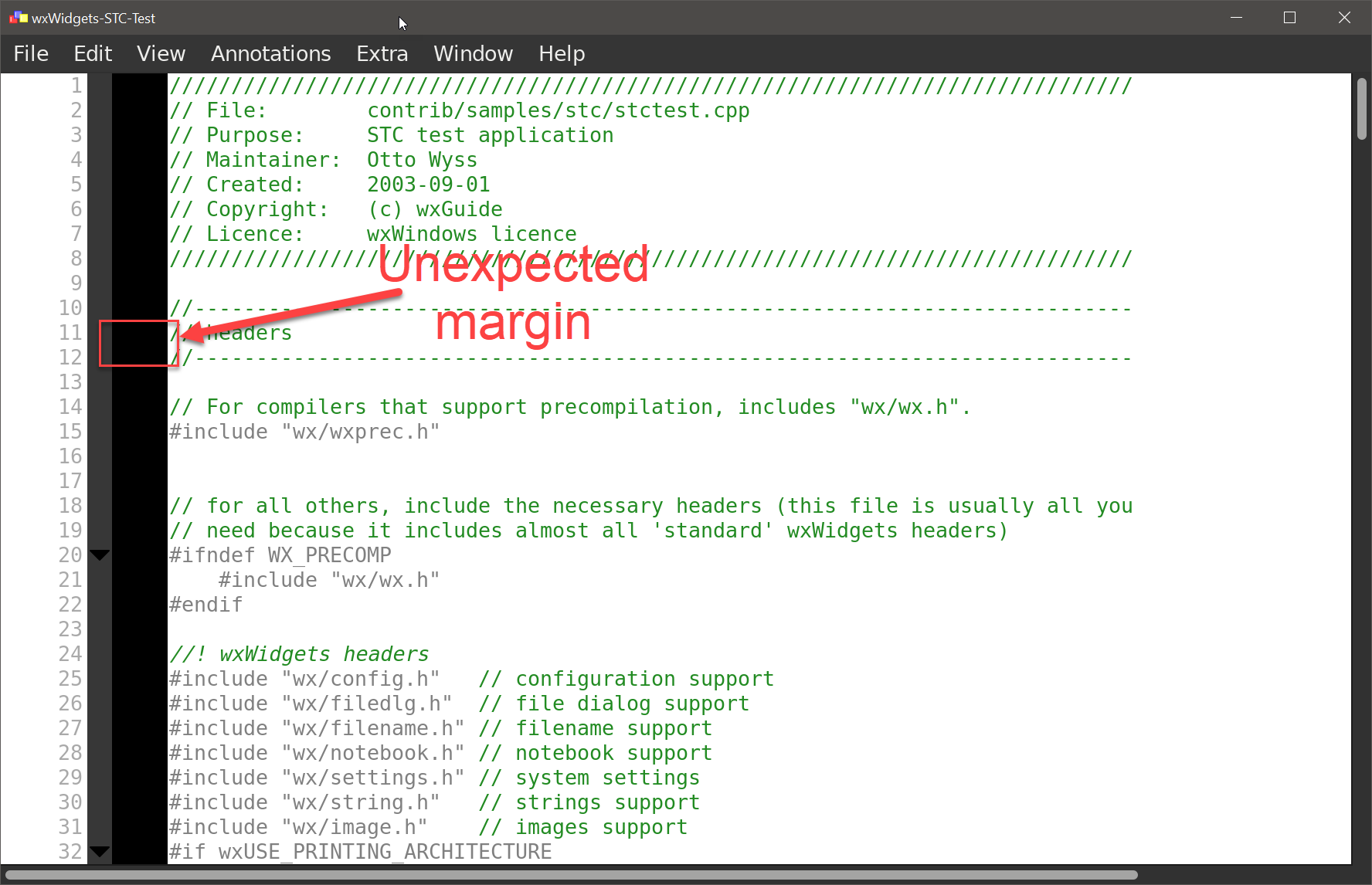This screenshot has height=885, width=1372.
Task: Click '#if wxUSE_PRINTING_ARCHITECTURE' line
Action: point(361,852)
